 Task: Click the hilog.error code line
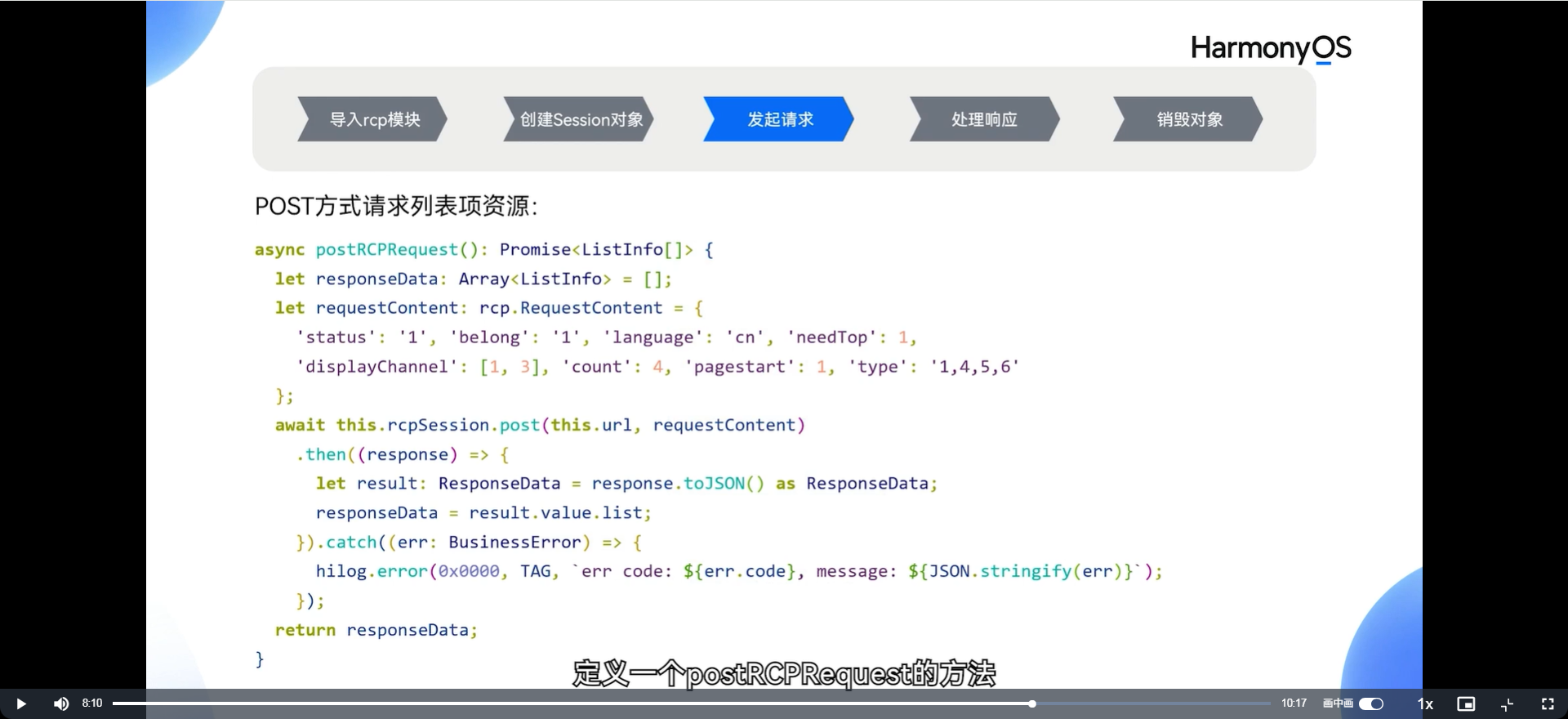click(739, 571)
